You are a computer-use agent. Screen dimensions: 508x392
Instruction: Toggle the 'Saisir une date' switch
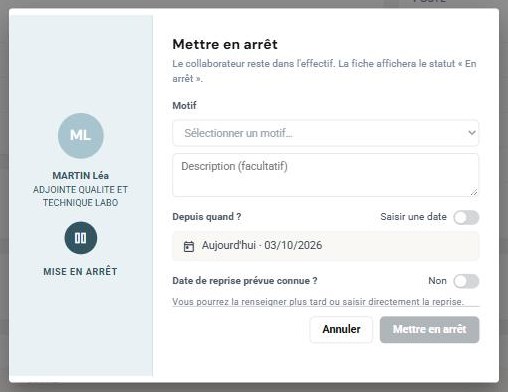point(466,218)
